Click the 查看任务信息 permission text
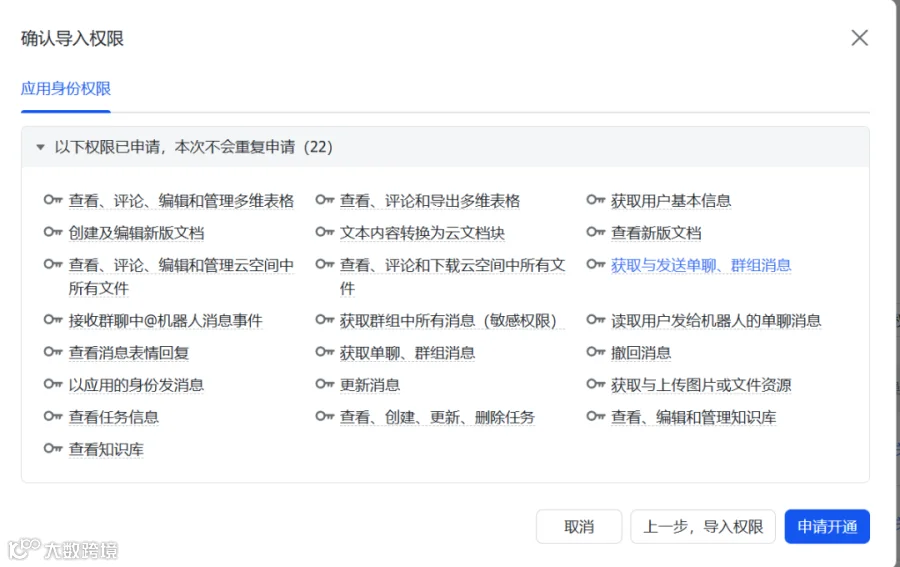Screen dimensions: 900x567 pyautogui.click(x=114, y=417)
